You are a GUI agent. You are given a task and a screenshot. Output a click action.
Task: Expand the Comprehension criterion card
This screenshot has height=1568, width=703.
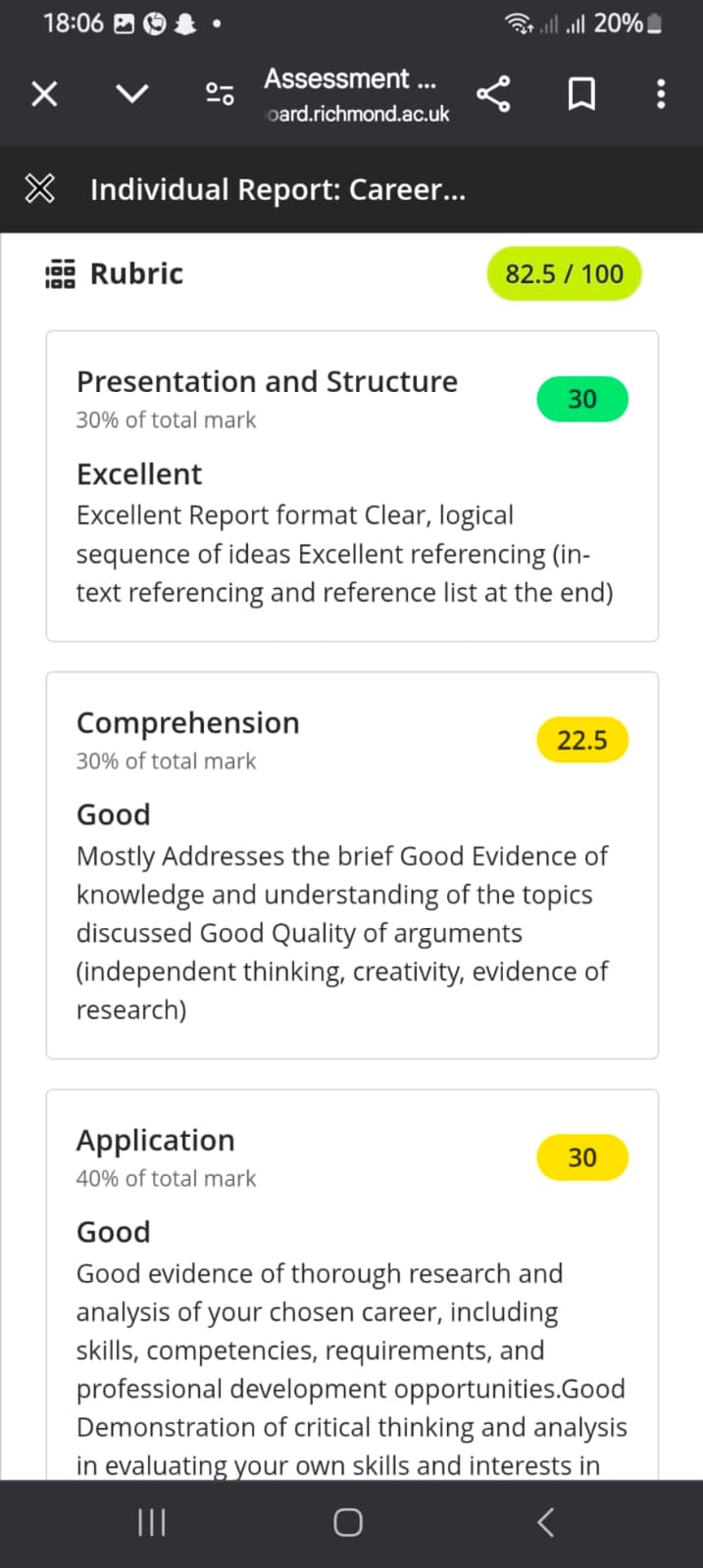(187, 722)
